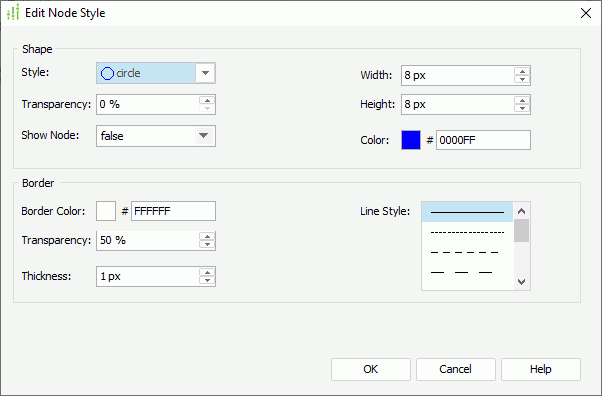Increase Width with up spinner arrow
Screen dimensions: 602x396
522,71
